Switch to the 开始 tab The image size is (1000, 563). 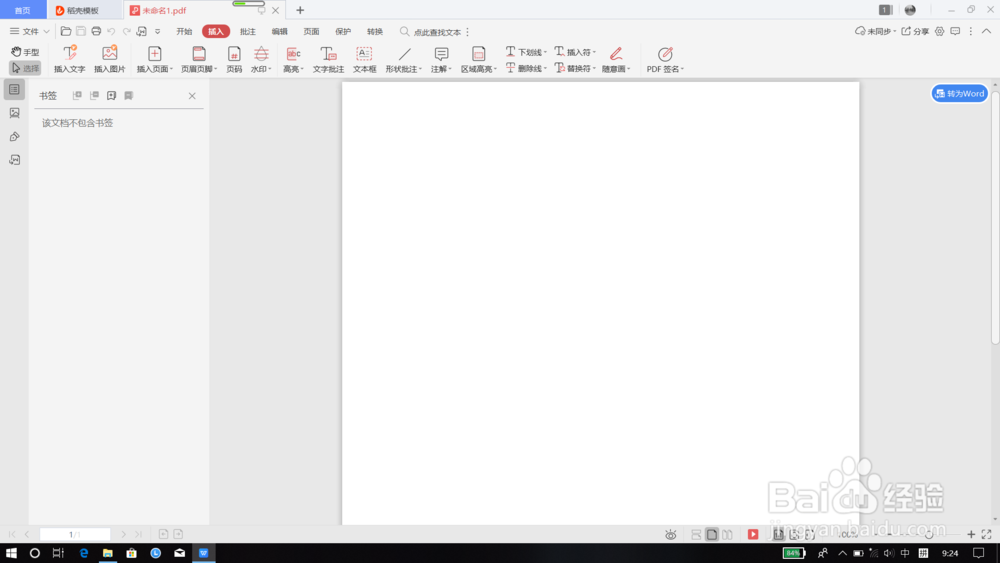click(x=184, y=31)
